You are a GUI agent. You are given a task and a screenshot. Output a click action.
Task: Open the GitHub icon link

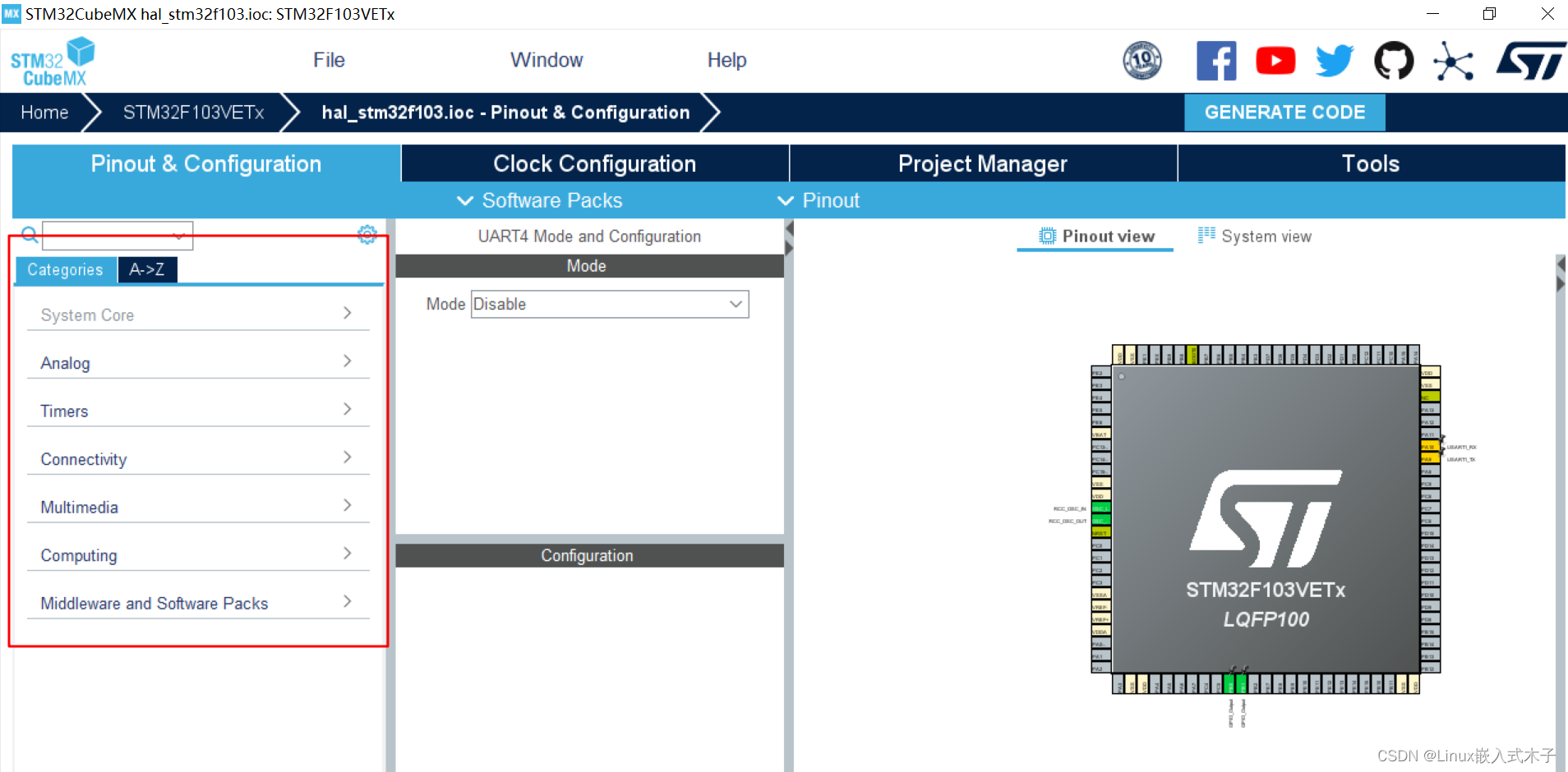pyautogui.click(x=1394, y=61)
